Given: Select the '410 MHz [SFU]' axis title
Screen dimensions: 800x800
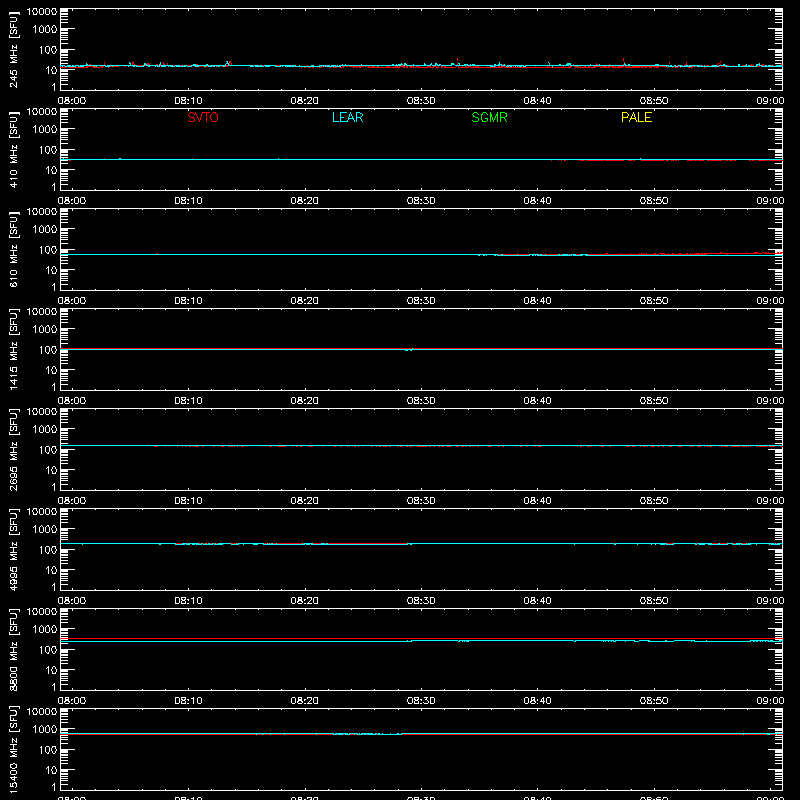Looking at the screenshot, I should pos(13,149).
